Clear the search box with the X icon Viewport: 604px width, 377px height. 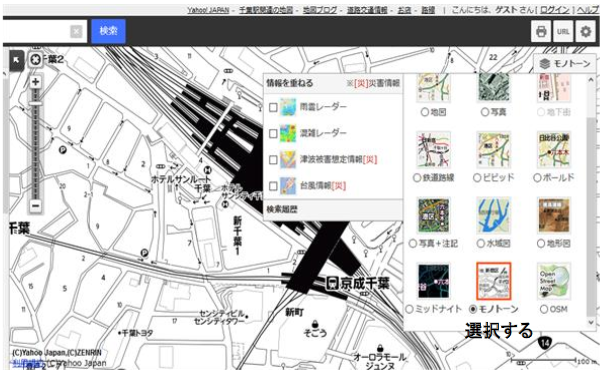pyautogui.click(x=76, y=31)
